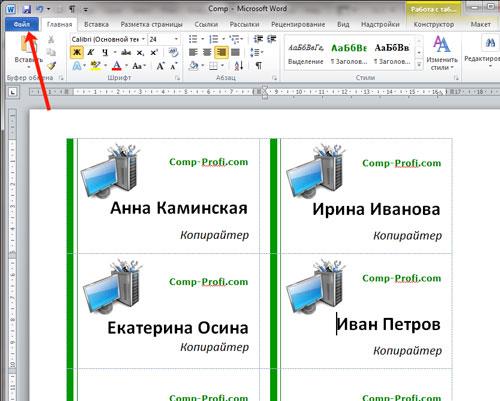Image resolution: width=500 pixels, height=401 pixels.
Task: Apply the Выделение style
Action: [306, 53]
